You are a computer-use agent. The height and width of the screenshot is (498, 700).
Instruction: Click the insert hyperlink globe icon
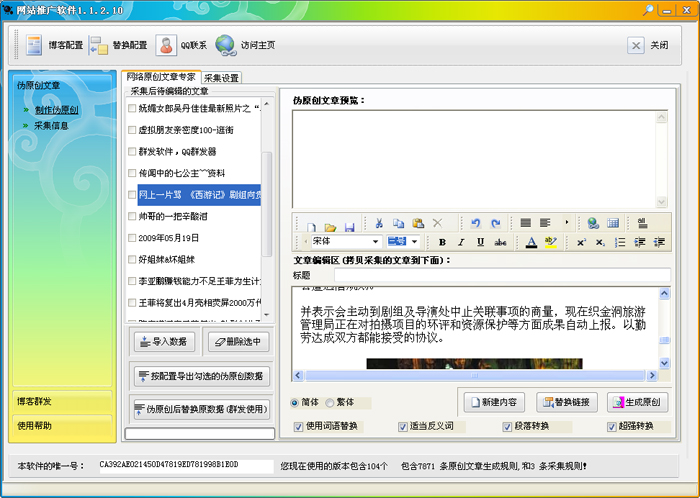593,223
